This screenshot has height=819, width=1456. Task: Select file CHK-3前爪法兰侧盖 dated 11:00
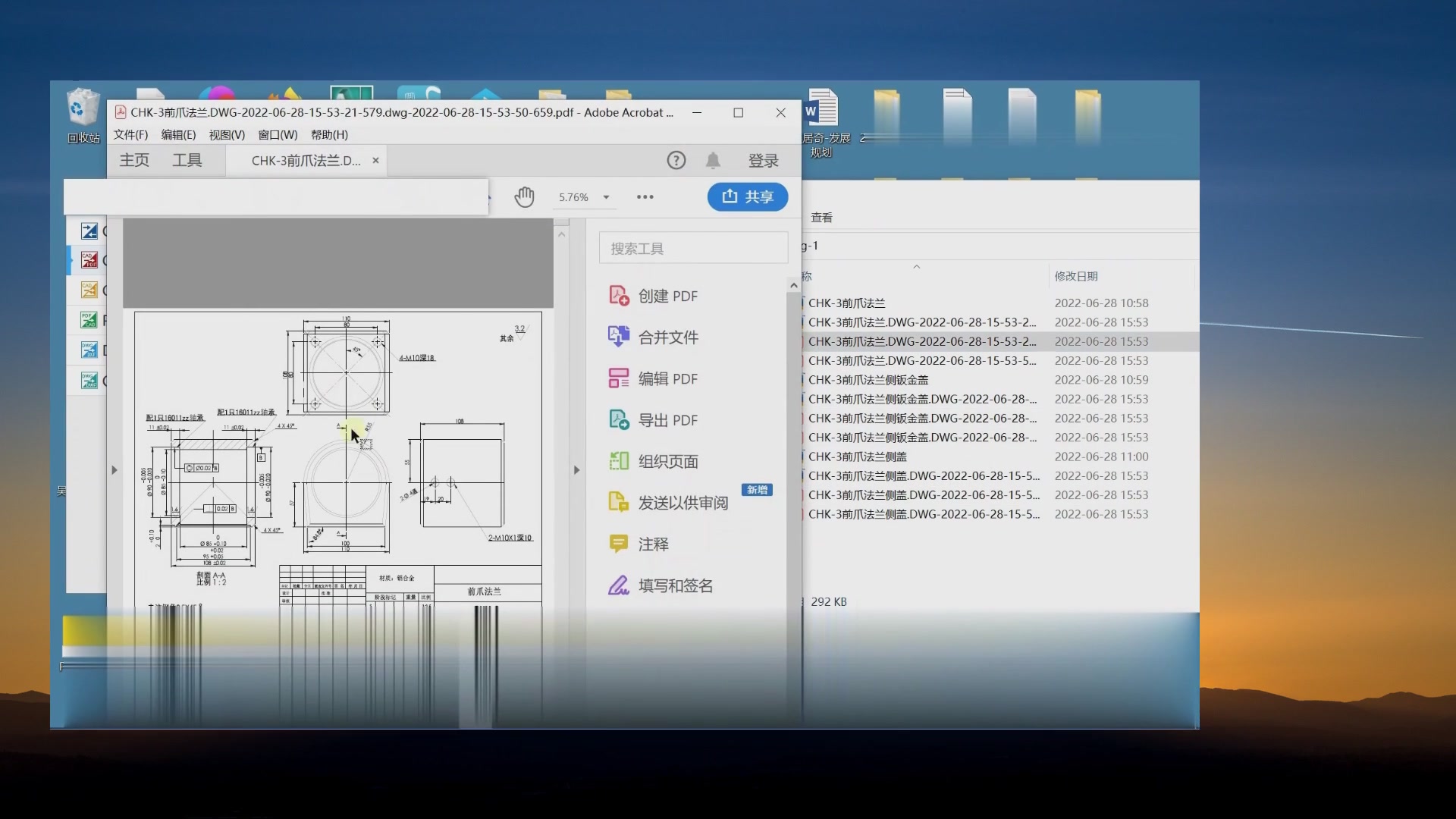tap(857, 457)
